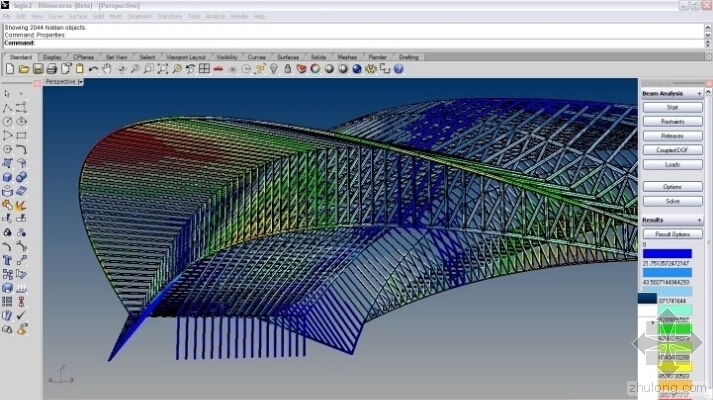713x400 pixels.
Task: Select the Pan hand tool
Action: pos(108,69)
